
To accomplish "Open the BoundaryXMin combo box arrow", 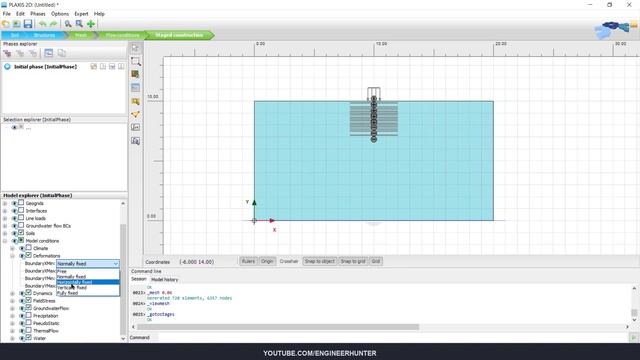I will [x=116, y=264].
